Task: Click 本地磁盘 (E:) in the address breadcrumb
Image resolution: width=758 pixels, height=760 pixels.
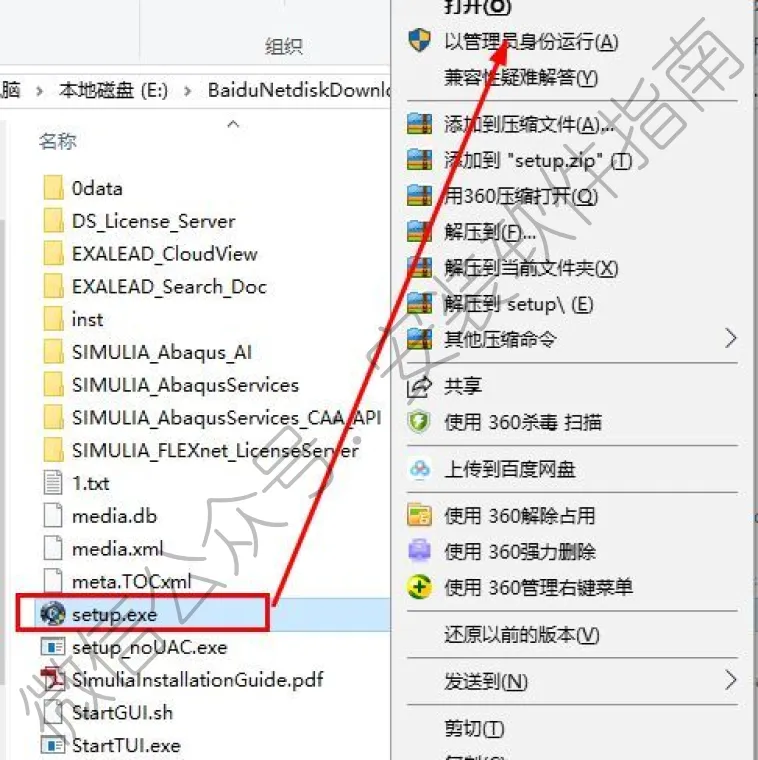Action: point(113,90)
